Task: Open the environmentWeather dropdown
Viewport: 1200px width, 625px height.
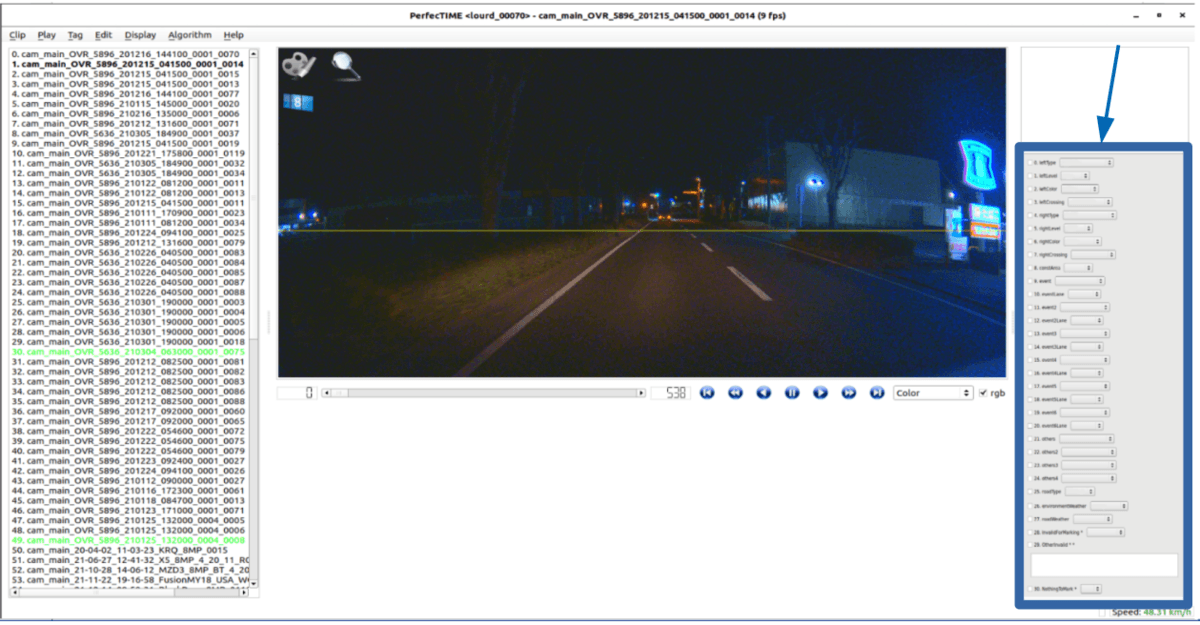Action: 1109,506
